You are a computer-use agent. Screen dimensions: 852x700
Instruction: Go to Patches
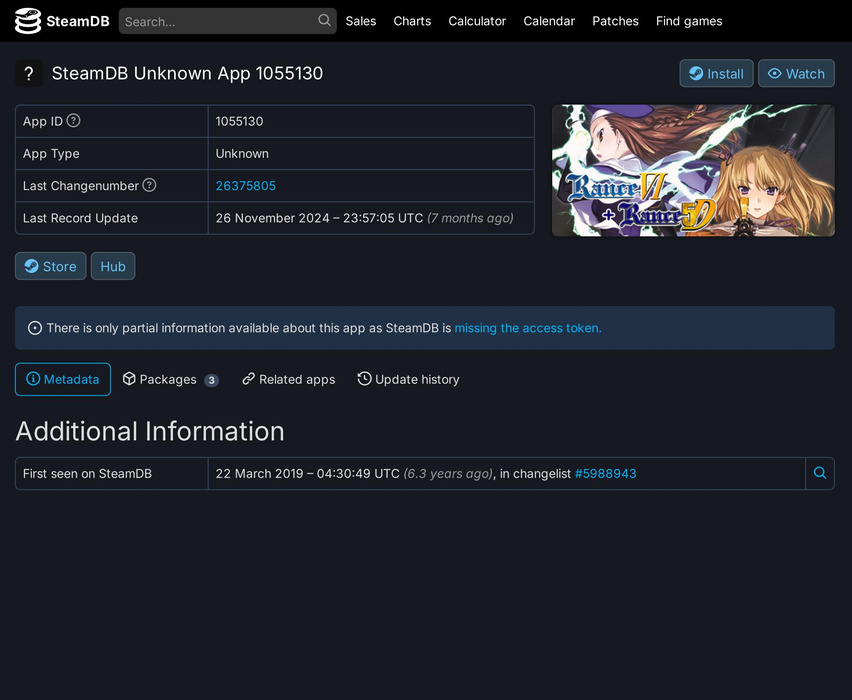615,21
